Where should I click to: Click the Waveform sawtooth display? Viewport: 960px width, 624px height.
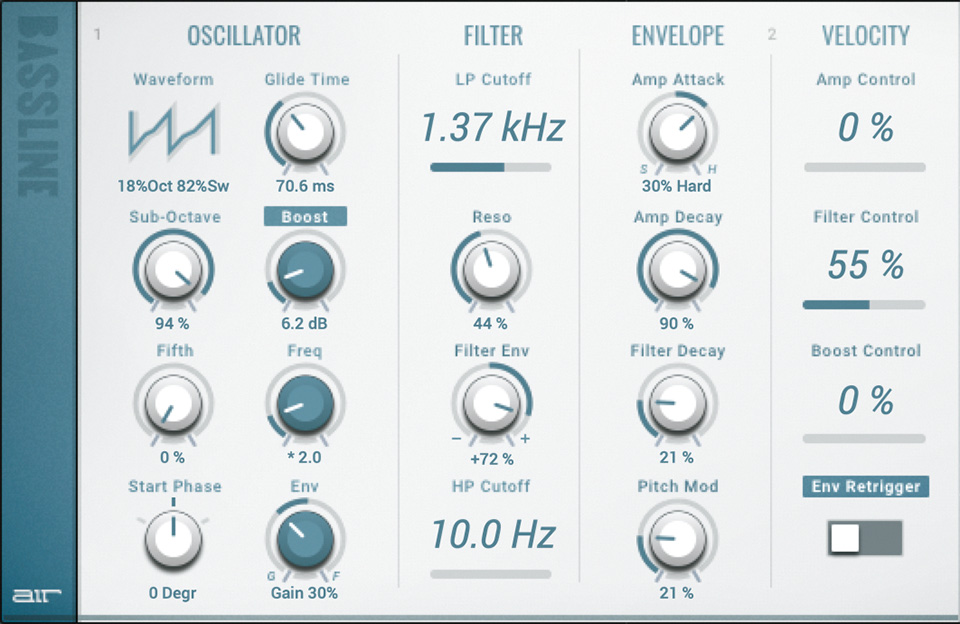[173, 130]
